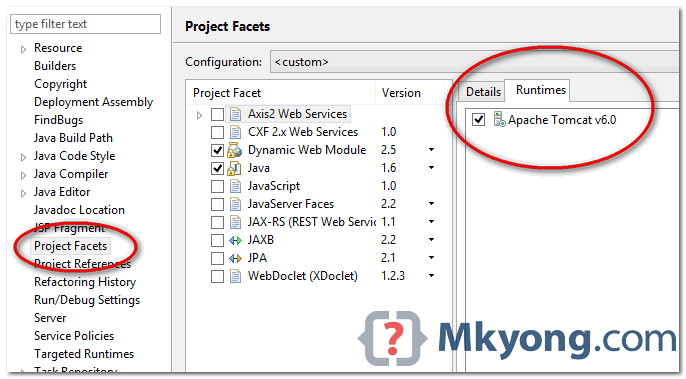Select Copyright in the properties tree
Image resolution: width=686 pixels, height=379 pixels.
pyautogui.click(x=60, y=84)
